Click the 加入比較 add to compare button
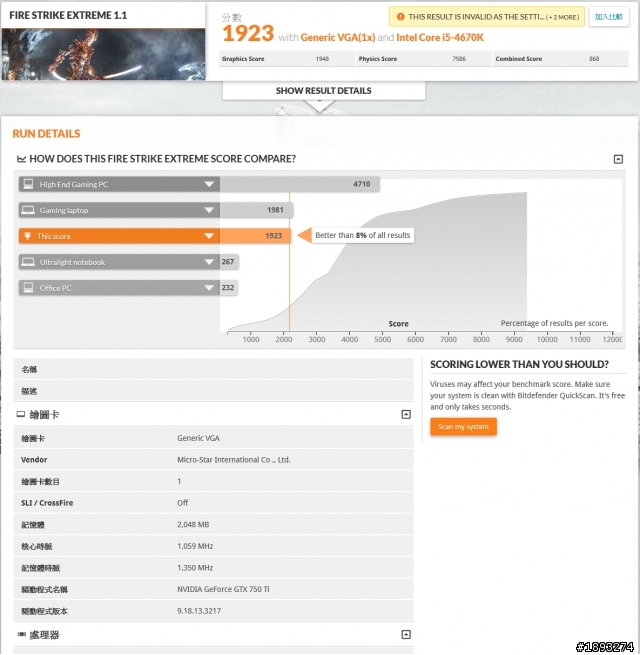 (x=609, y=17)
